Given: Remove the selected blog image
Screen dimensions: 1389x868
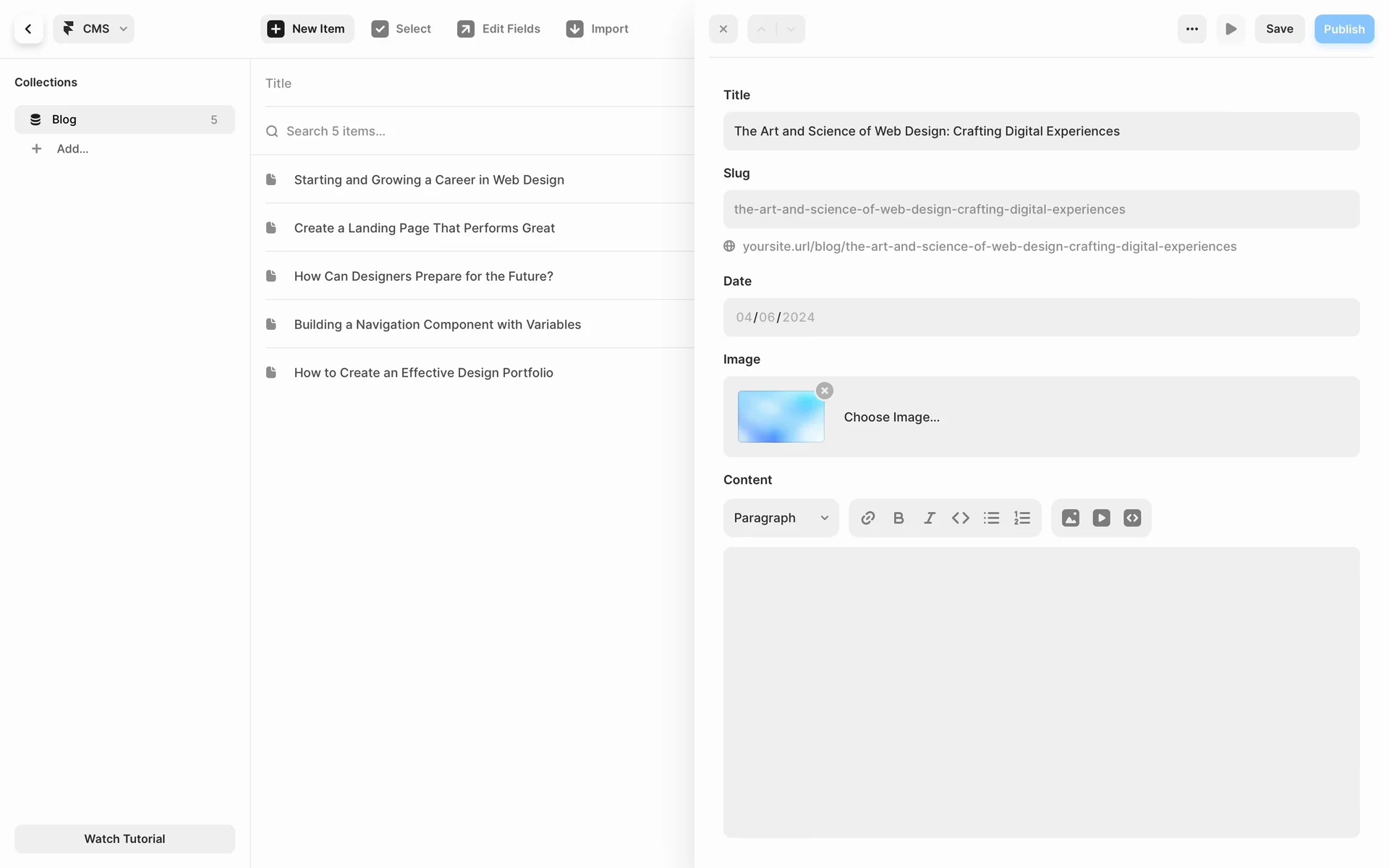Looking at the screenshot, I should tap(824, 391).
